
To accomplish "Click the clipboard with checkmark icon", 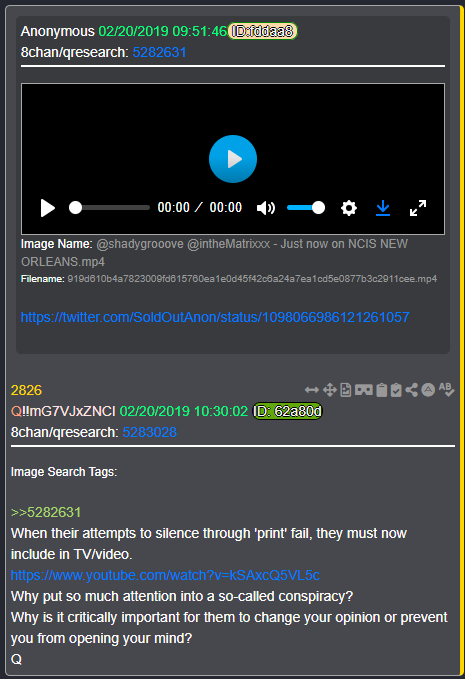I will [x=396, y=390].
